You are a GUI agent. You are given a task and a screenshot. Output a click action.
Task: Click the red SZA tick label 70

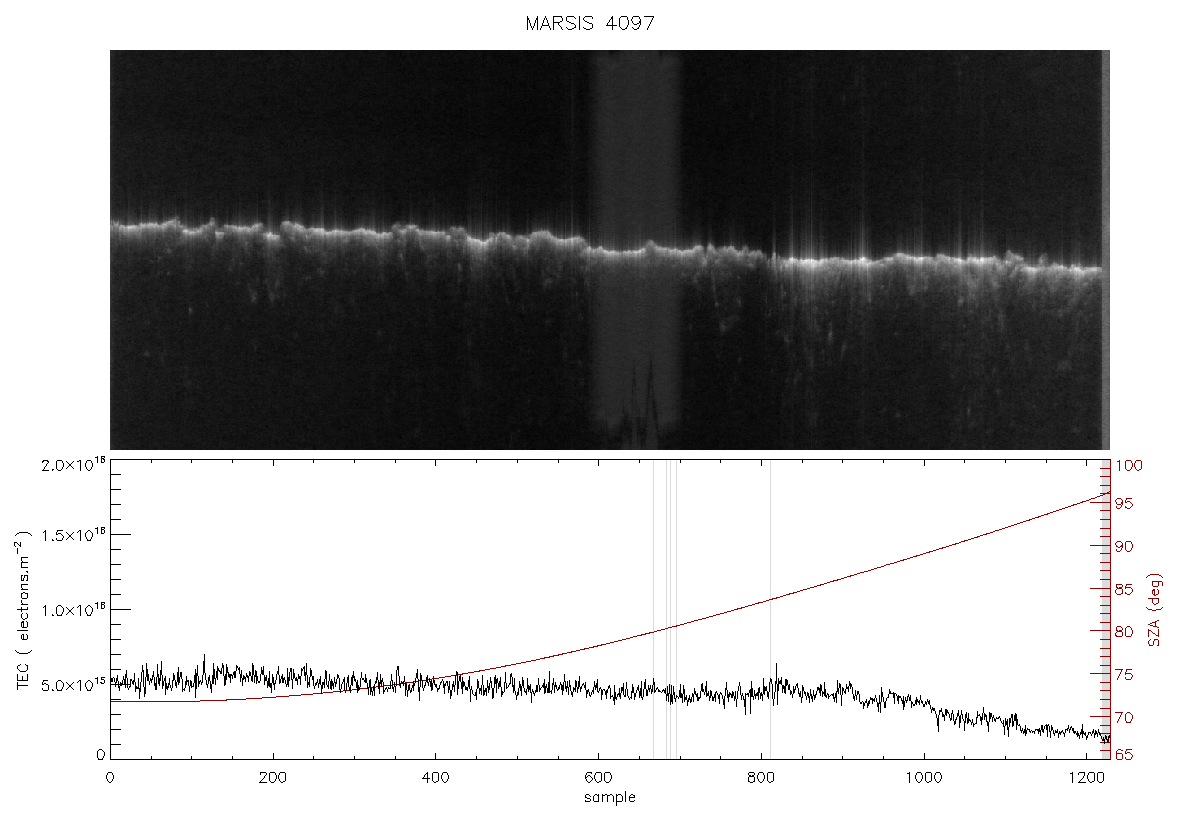click(1124, 718)
